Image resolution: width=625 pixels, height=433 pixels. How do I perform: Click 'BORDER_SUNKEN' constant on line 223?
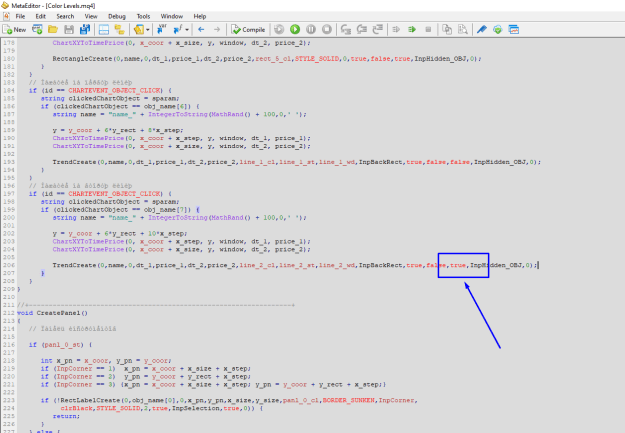coord(348,400)
